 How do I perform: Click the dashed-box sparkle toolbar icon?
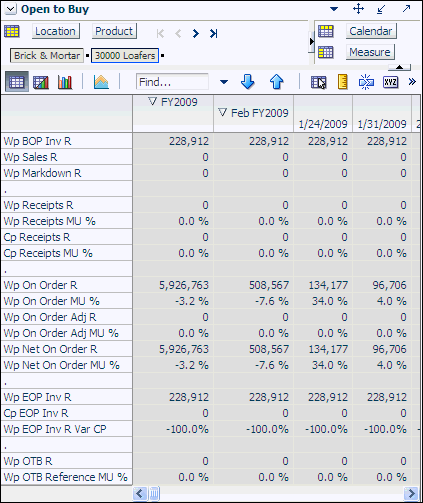[366, 82]
